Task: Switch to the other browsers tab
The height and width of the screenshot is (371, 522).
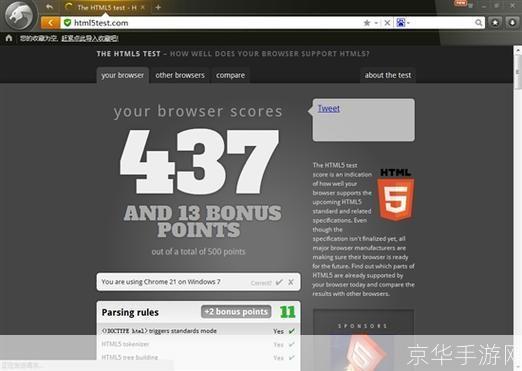Action: [180, 75]
